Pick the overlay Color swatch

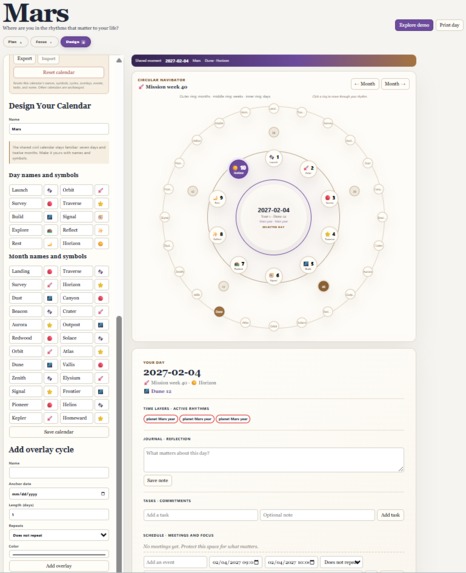pyautogui.click(x=59, y=554)
